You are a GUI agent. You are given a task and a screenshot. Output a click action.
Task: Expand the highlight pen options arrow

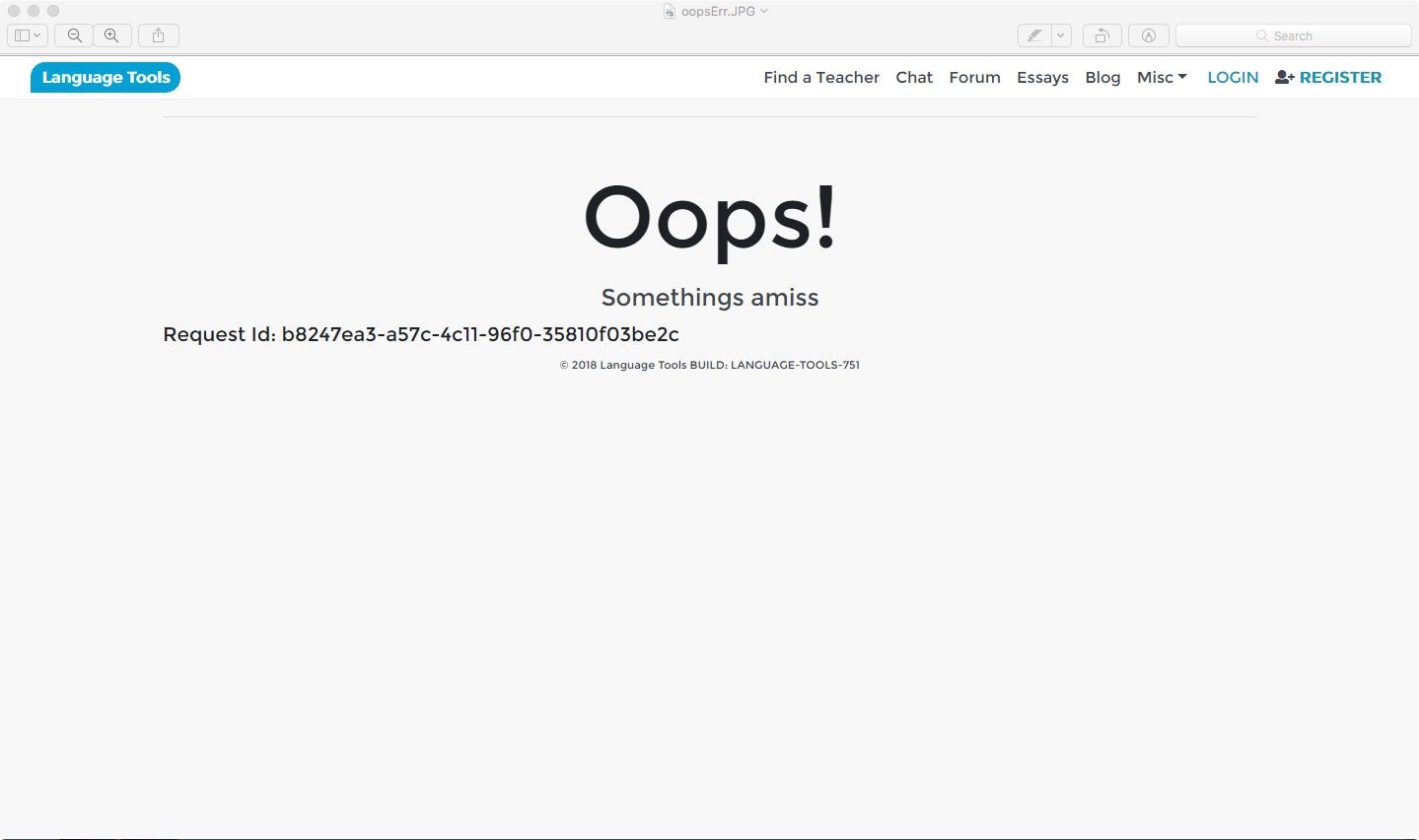[1061, 35]
